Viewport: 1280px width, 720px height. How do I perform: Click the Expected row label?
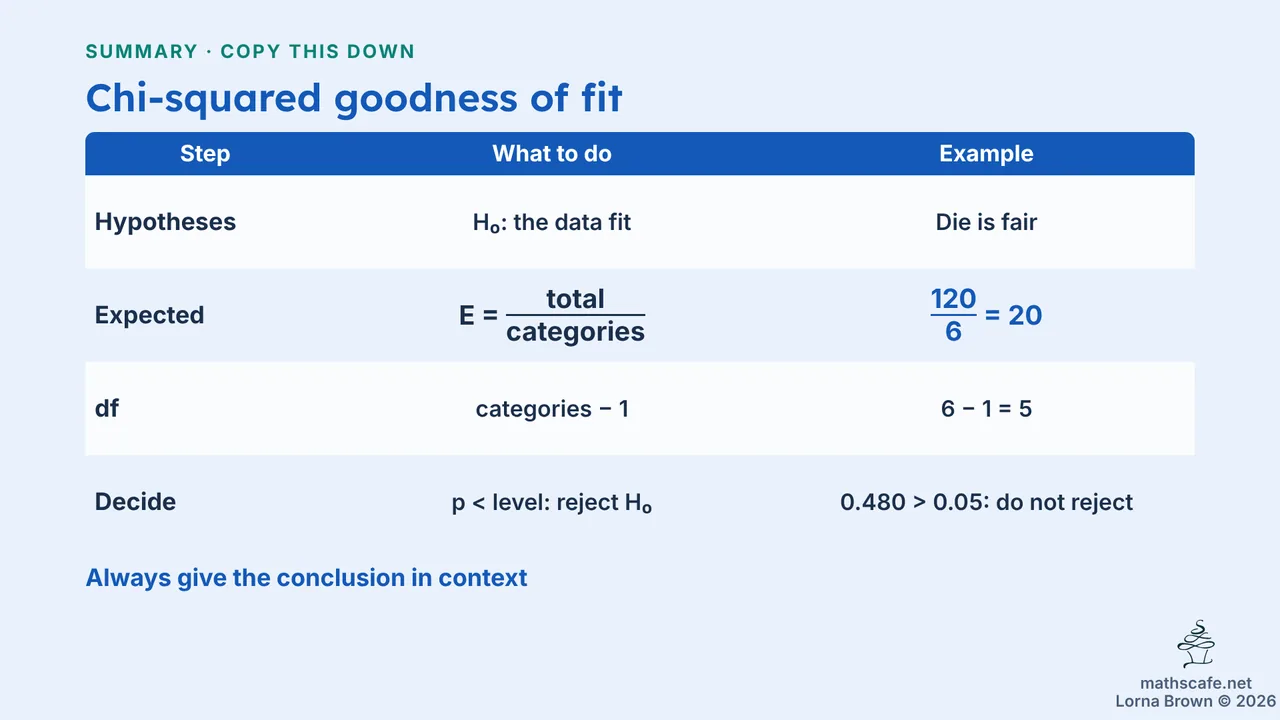click(x=149, y=315)
